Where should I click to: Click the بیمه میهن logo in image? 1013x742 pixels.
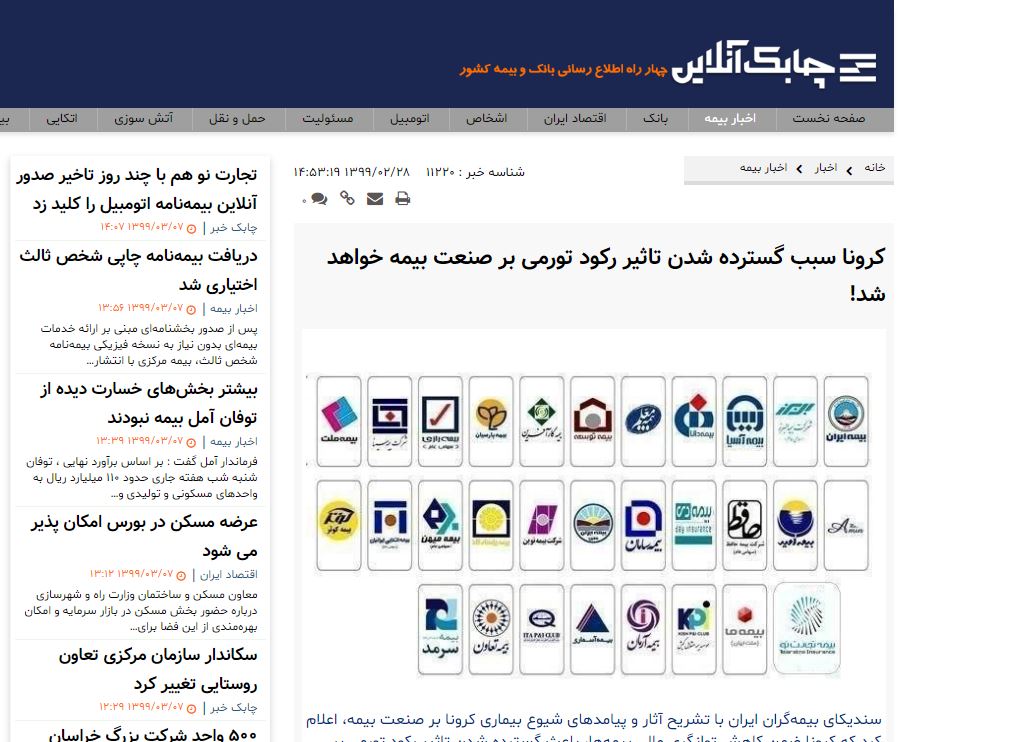(x=440, y=525)
